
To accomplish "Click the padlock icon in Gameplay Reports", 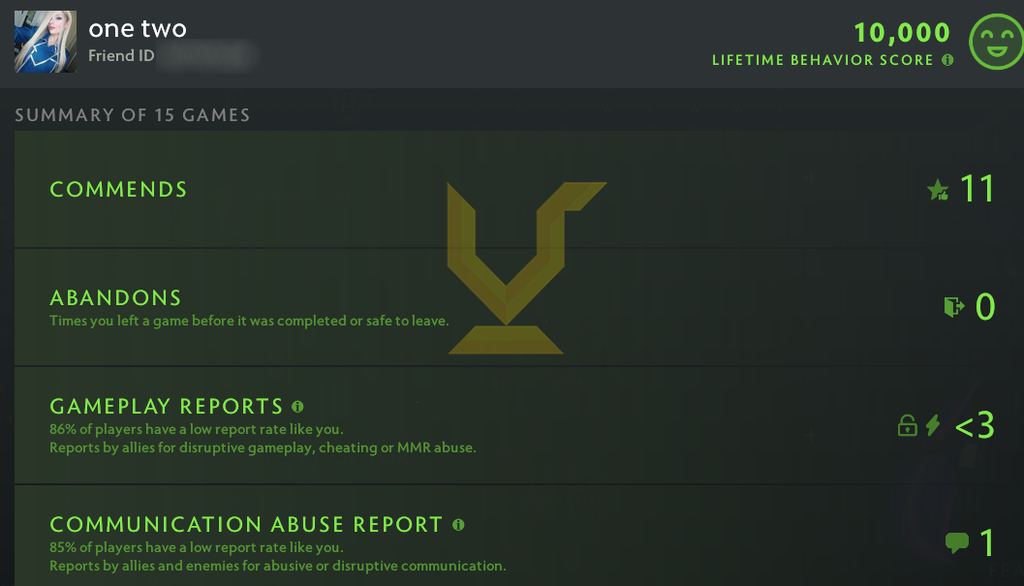I will pyautogui.click(x=907, y=425).
